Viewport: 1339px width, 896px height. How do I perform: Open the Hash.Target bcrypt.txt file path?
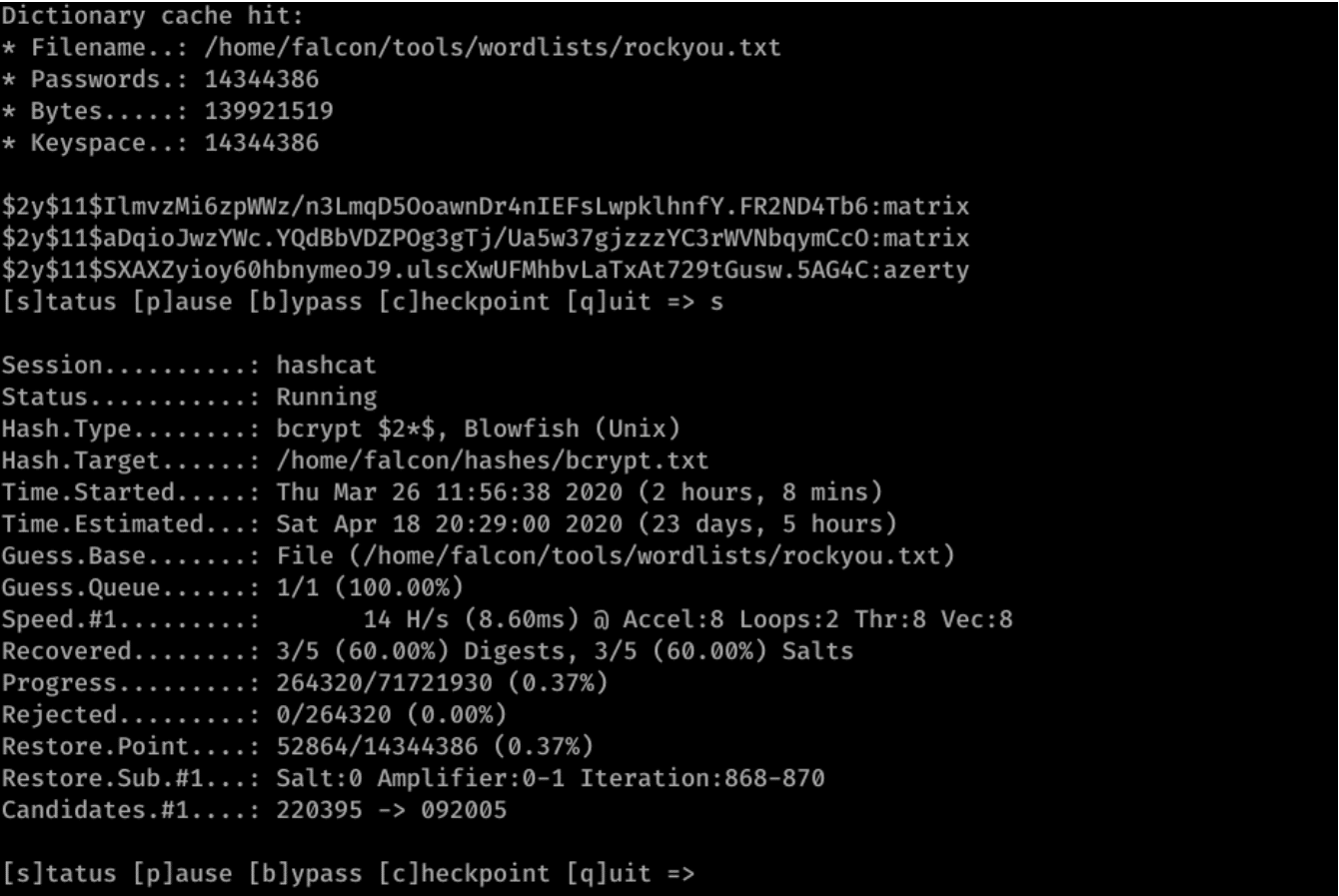493,461
